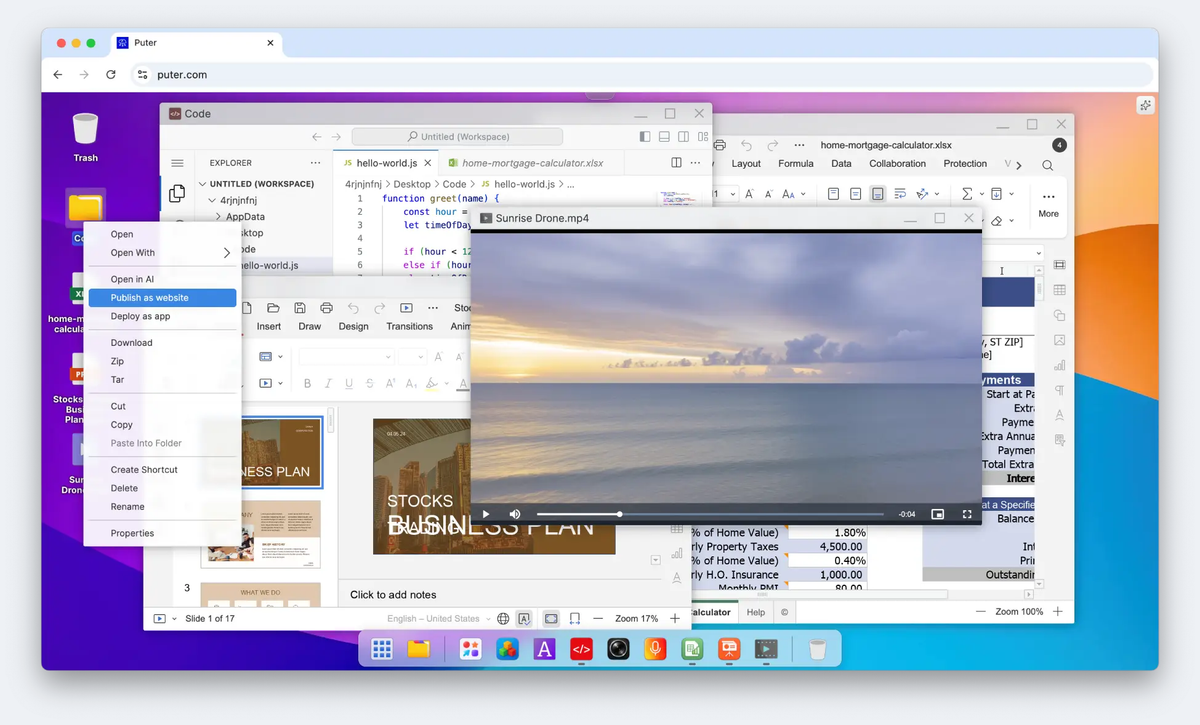Click the search icon in the spreadsheet window
1200x725 pixels.
(x=1048, y=165)
